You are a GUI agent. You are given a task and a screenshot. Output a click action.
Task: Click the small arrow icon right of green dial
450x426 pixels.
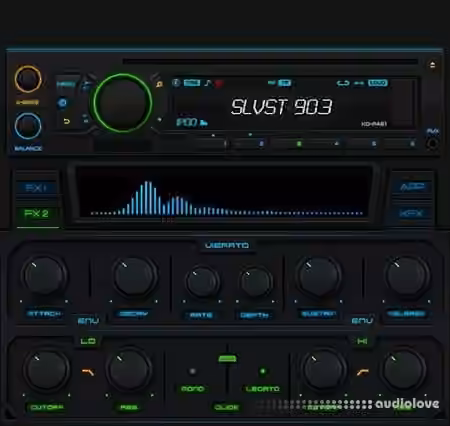159,119
